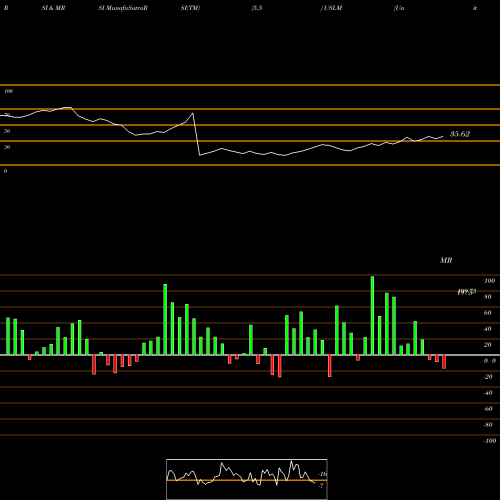Screen dimensions: 500x500
Task: Click the last red MR bar on the right
Action: pos(444,362)
